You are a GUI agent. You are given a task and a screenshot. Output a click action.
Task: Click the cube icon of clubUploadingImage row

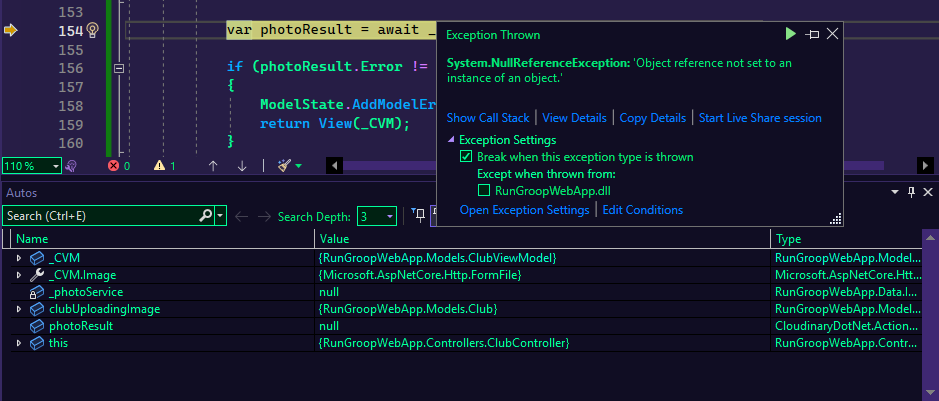37,309
